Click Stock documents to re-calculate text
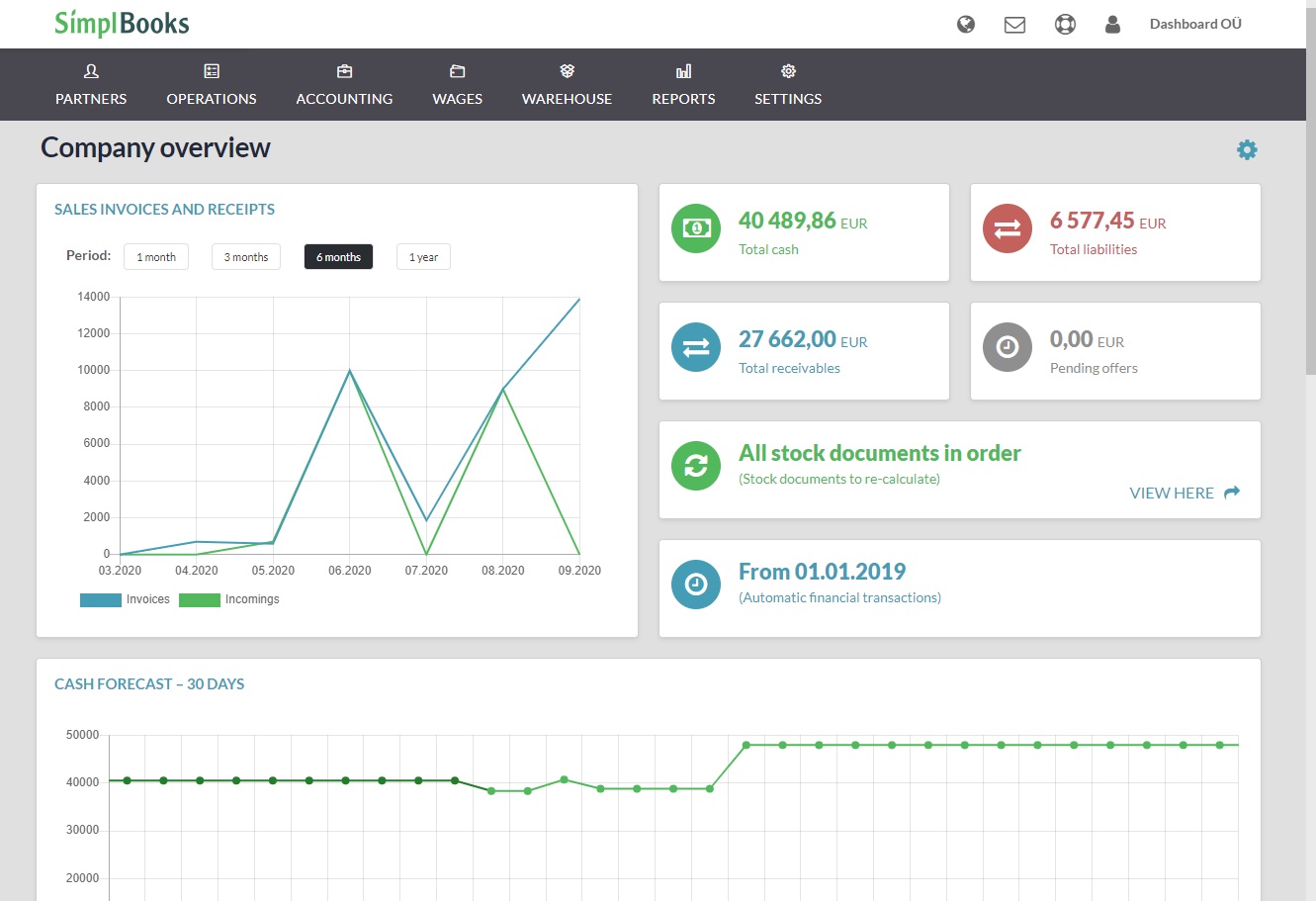This screenshot has width=1316, height=901. (839, 479)
